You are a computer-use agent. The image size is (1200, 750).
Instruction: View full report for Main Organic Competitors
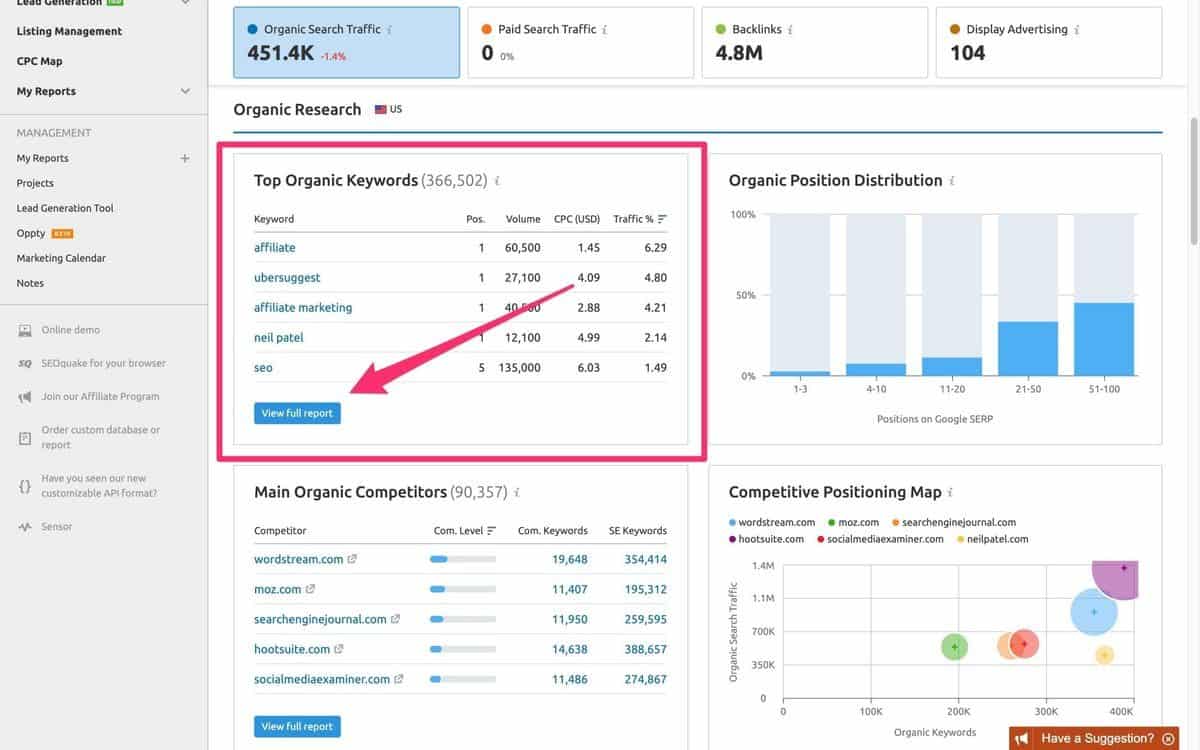(x=297, y=726)
